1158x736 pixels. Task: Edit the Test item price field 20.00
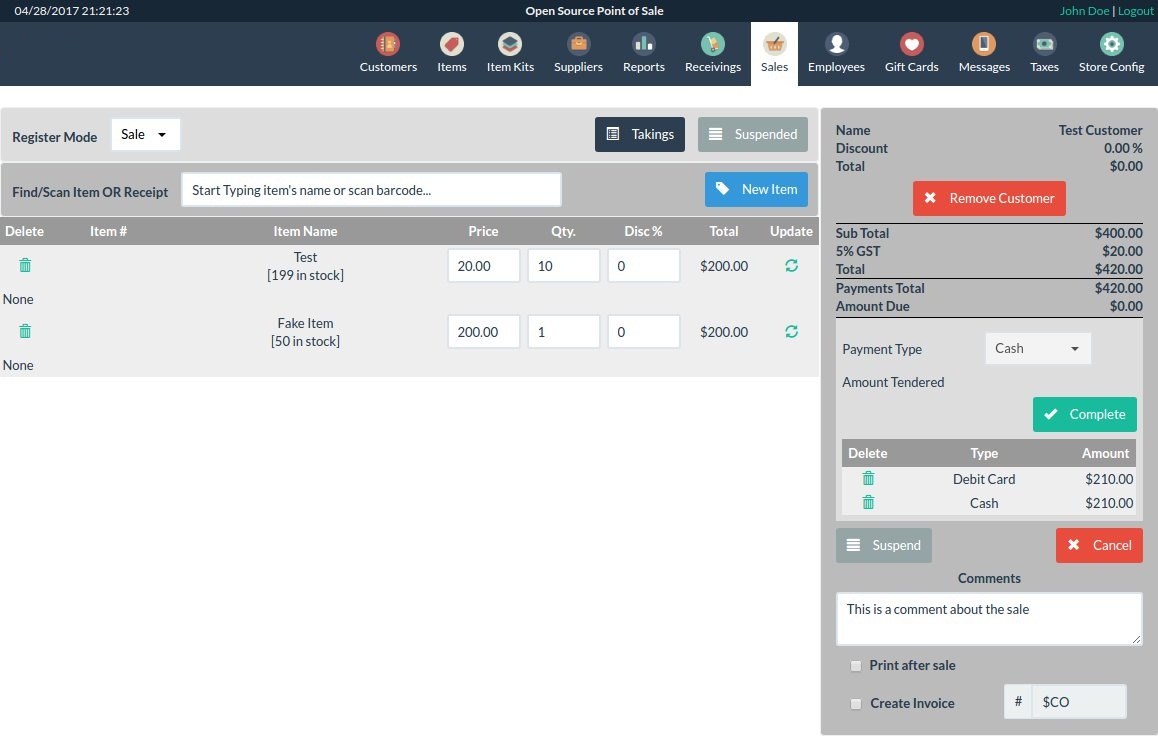tap(484, 266)
